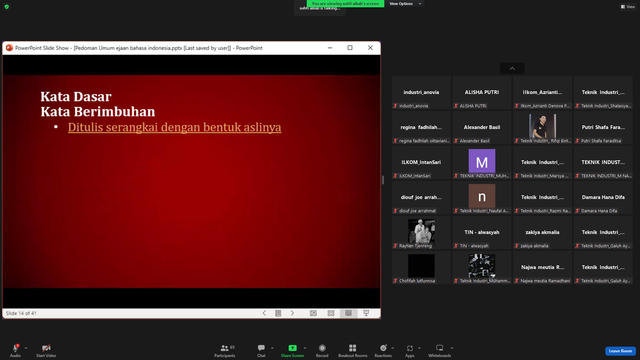This screenshot has width=640, height=360.
Task: Select the Alexander Basil participant tile
Action: (x=482, y=128)
